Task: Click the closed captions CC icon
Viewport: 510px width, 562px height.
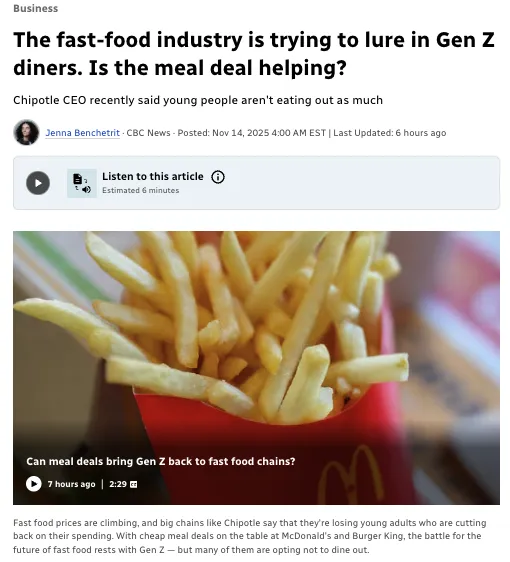Action: point(133,484)
